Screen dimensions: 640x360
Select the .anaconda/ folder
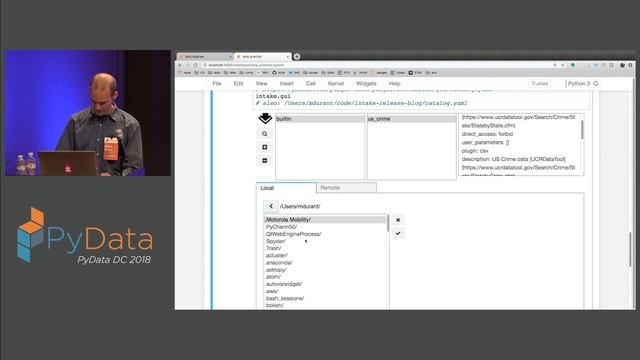[325, 263]
